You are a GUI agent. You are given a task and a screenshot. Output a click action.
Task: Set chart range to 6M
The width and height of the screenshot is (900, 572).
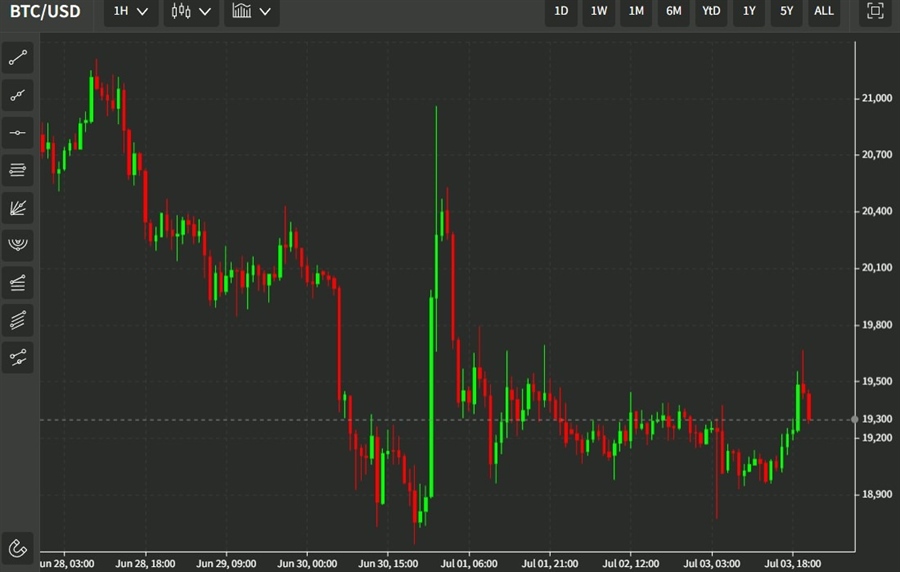(x=674, y=11)
